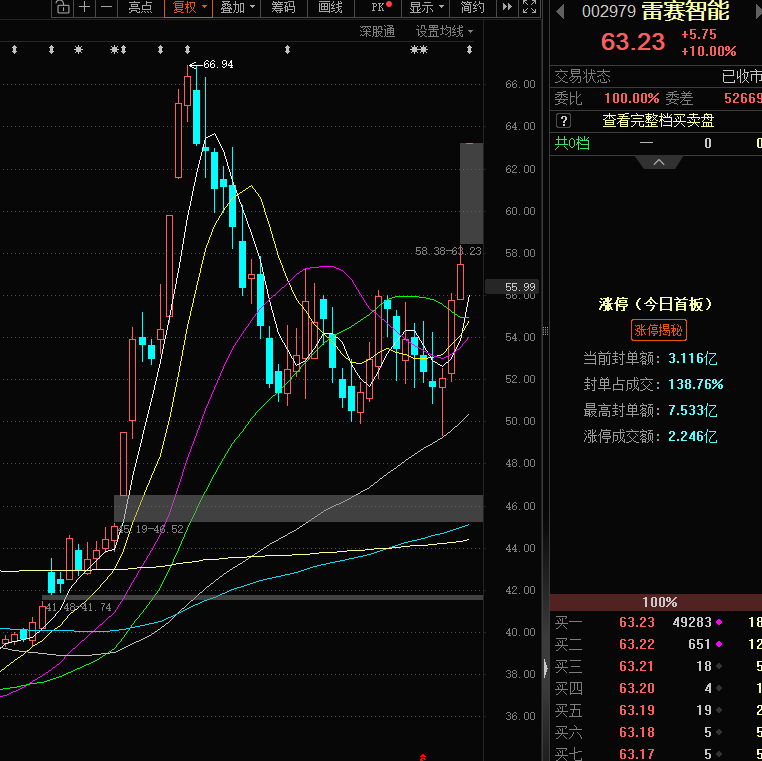762x761 pixels.
Task: Open the 显示 display dropdown
Action: [426, 8]
